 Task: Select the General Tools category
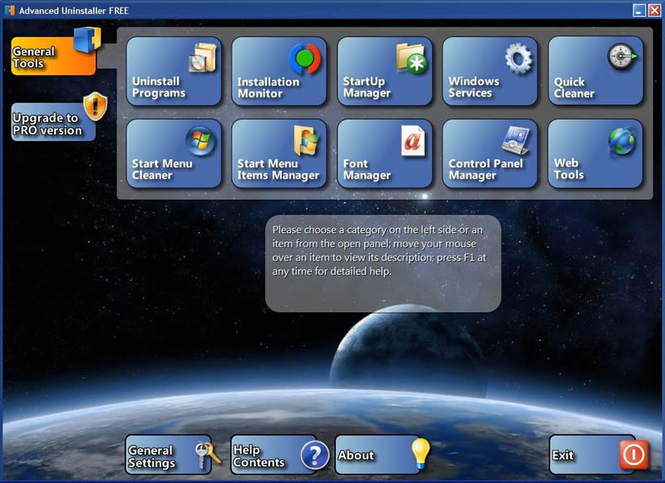(53, 56)
